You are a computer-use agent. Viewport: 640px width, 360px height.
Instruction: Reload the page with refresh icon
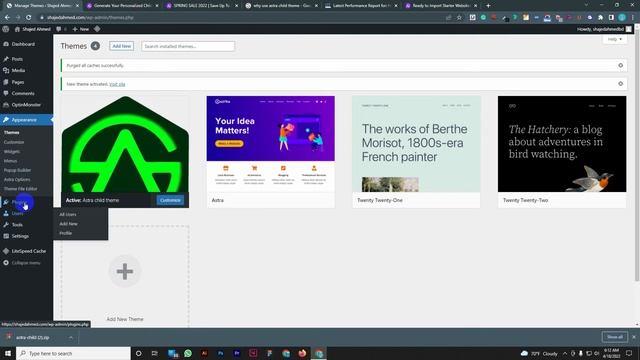[29, 18]
